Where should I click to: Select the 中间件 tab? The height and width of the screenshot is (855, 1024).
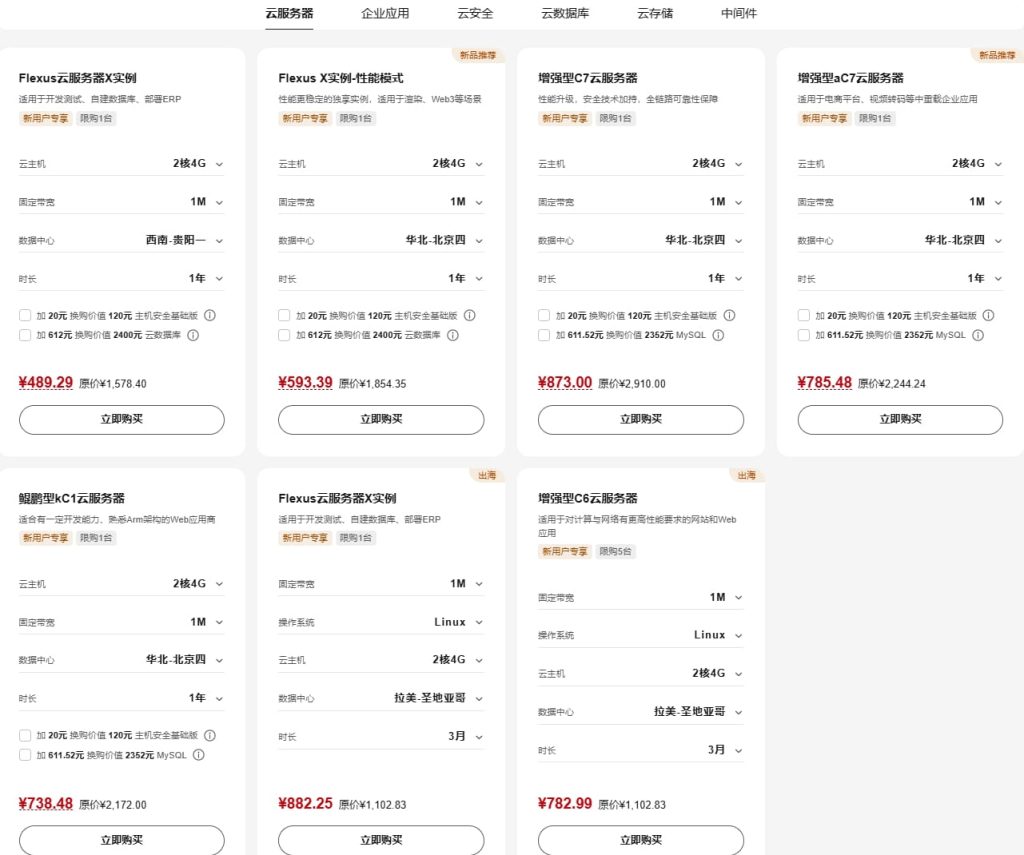tap(738, 13)
